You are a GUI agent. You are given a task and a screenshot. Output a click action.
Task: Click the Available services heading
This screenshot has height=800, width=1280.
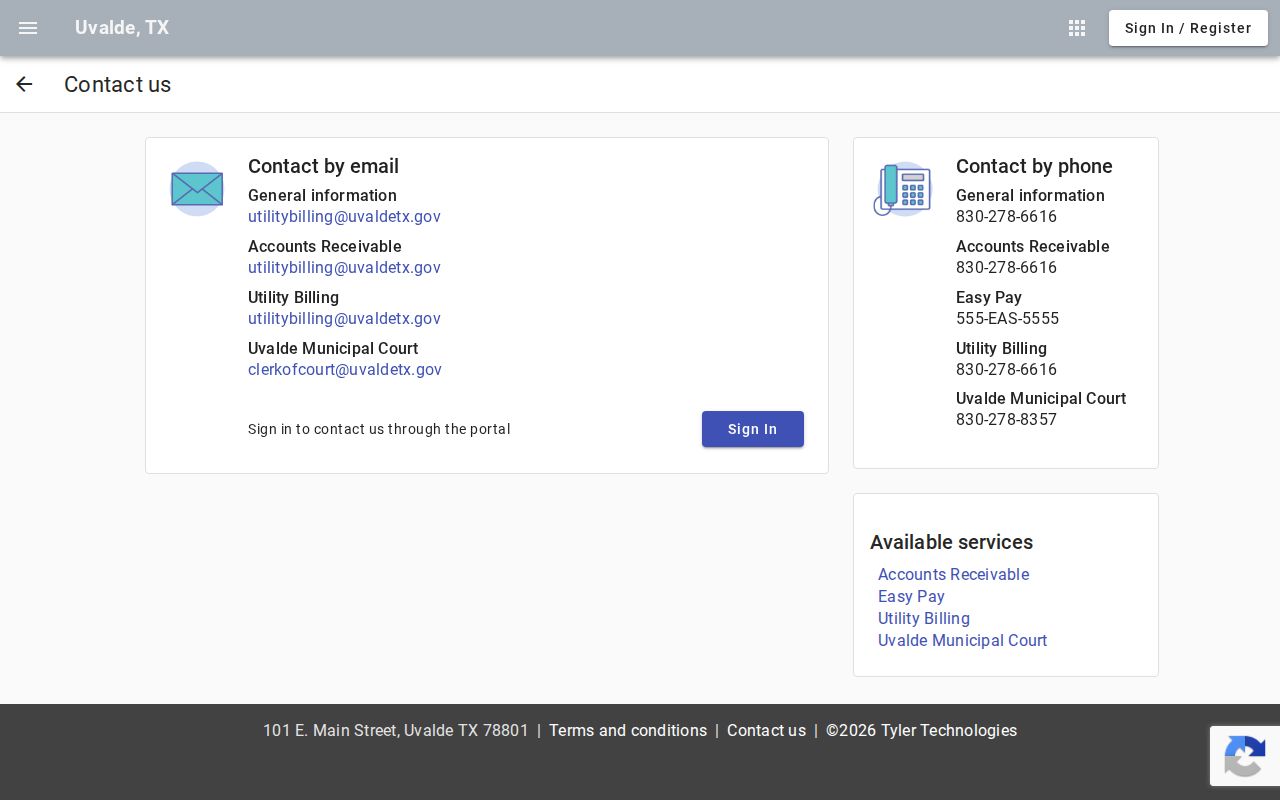coord(951,542)
